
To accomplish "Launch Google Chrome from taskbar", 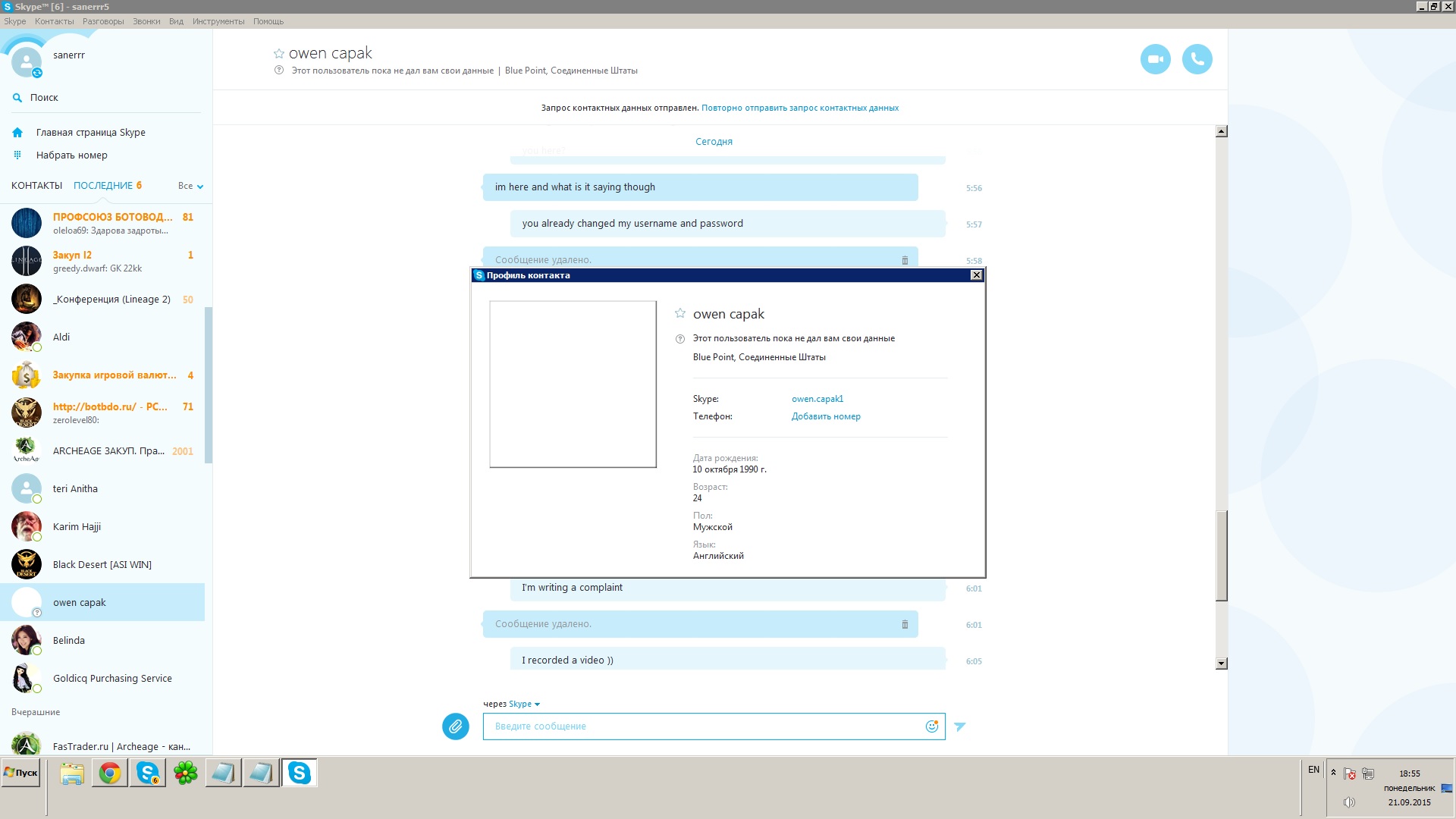I will (x=110, y=773).
